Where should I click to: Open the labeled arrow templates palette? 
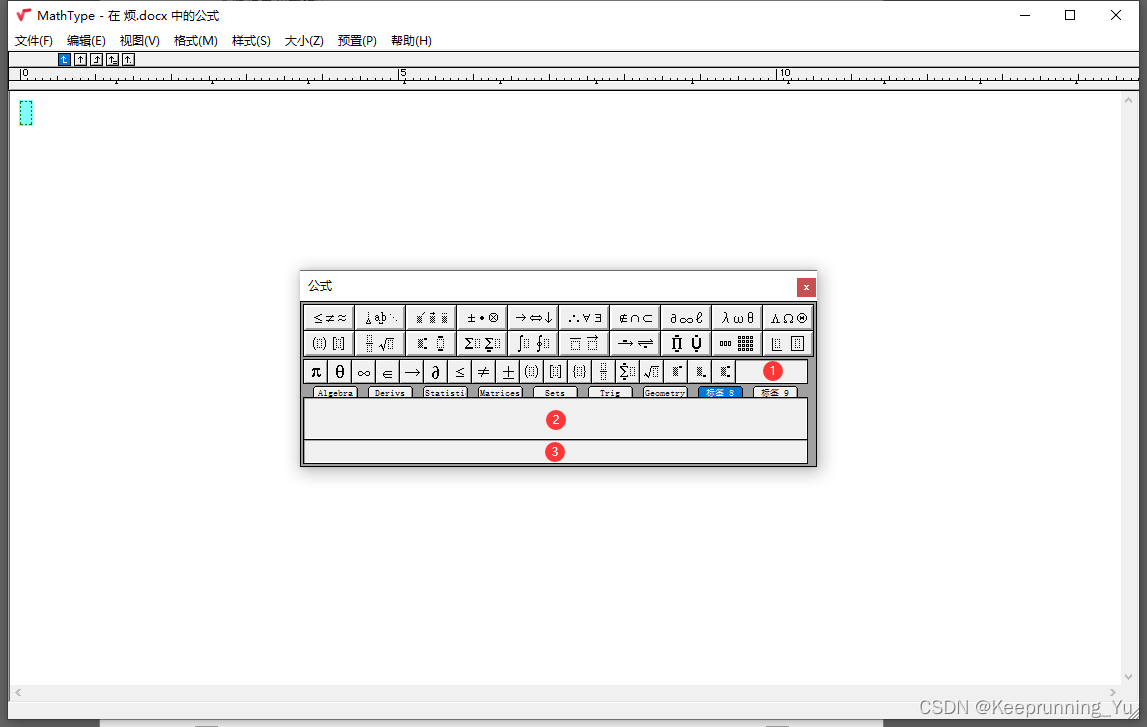pos(635,343)
